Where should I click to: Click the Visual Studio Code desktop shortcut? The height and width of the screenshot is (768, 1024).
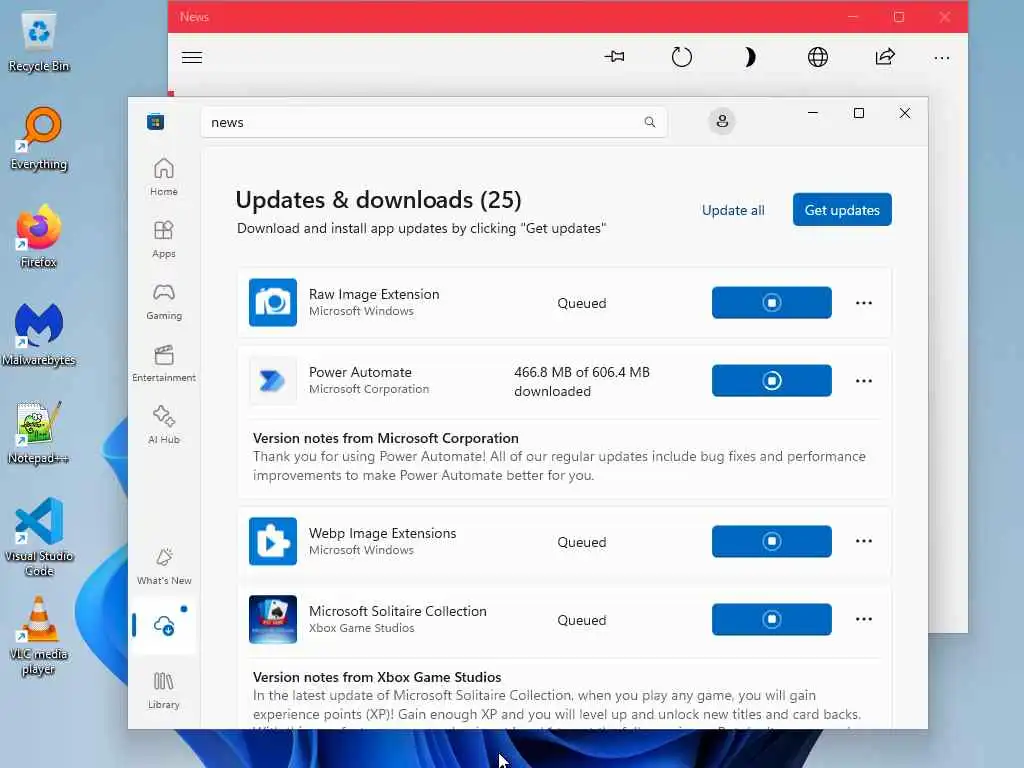(x=39, y=537)
